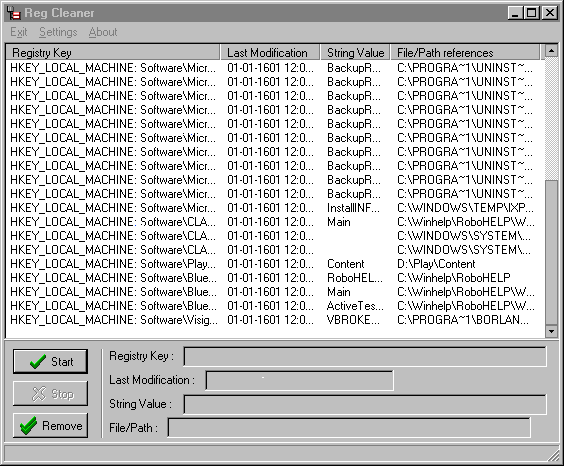Click the scrollbar up arrow
564x466 pixels.
tap(551, 51)
